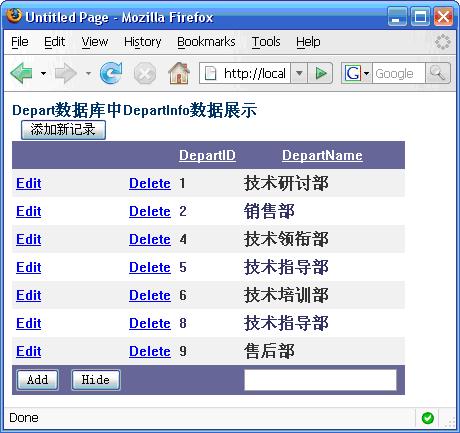
Task: Open the Google search engine selector dropdown
Action: point(357,73)
